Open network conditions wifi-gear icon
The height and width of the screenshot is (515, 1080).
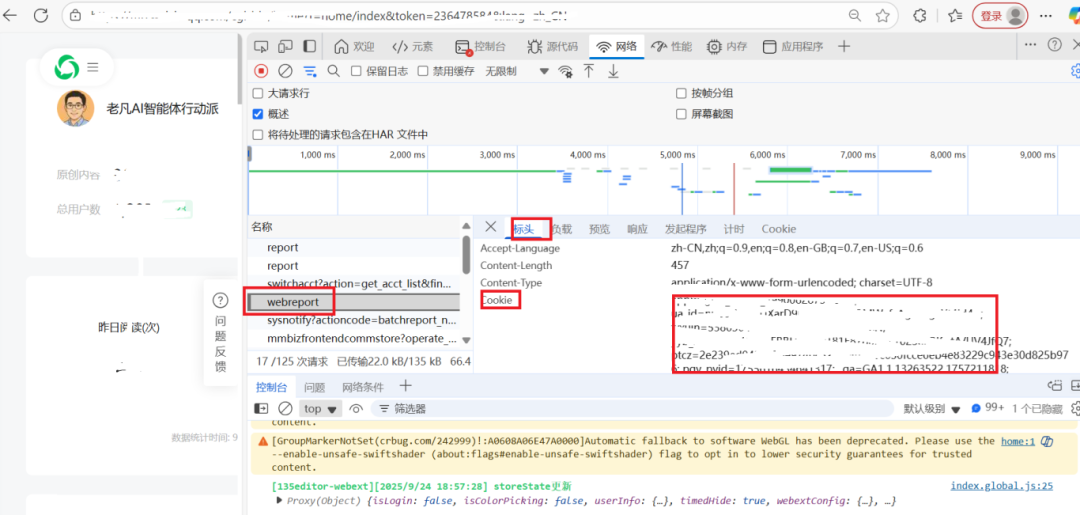tap(565, 71)
